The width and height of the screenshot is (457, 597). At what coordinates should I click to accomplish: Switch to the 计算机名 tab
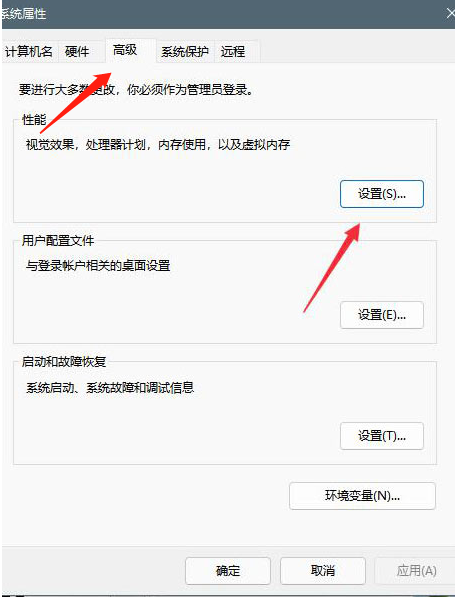tap(29, 51)
